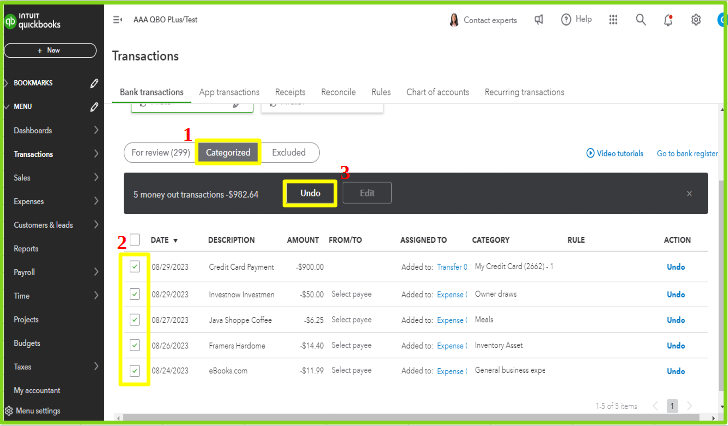This screenshot has height=426, width=728.
Task: Click the search magnifier icon
Action: tap(641, 19)
